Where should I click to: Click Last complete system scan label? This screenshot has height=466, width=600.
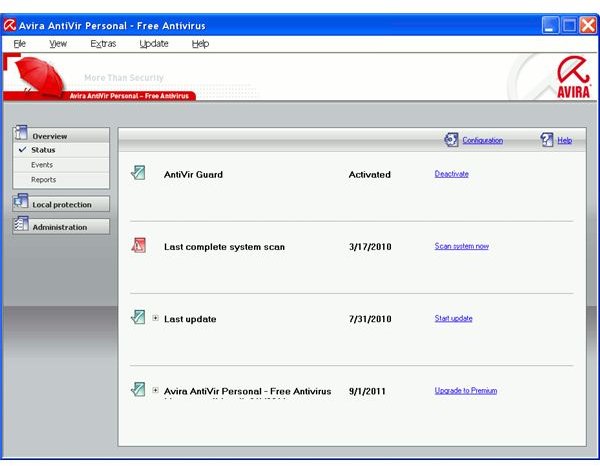(x=224, y=247)
